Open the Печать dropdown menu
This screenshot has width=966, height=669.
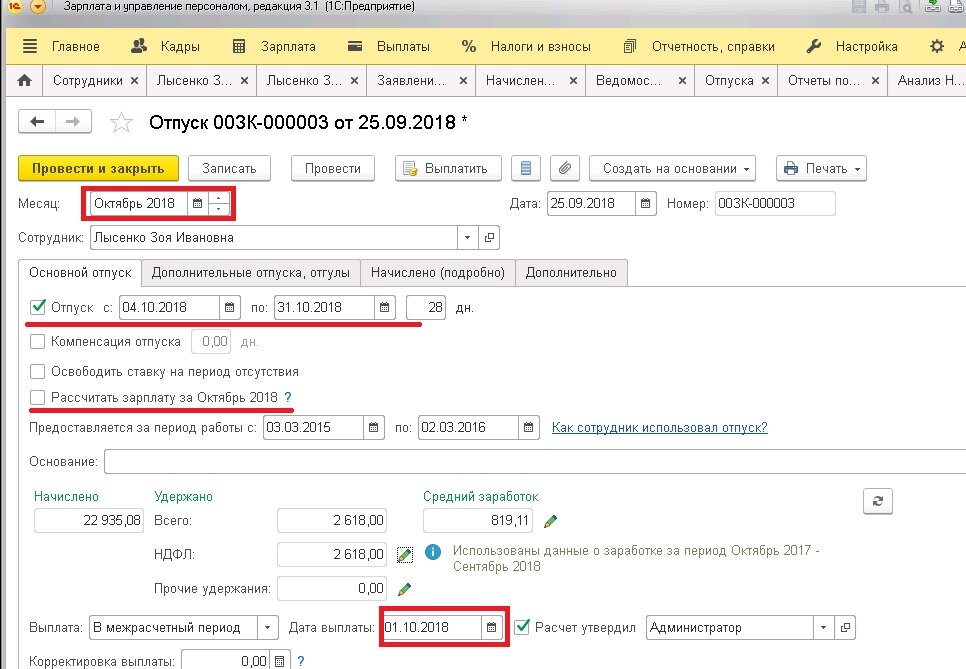click(x=821, y=168)
